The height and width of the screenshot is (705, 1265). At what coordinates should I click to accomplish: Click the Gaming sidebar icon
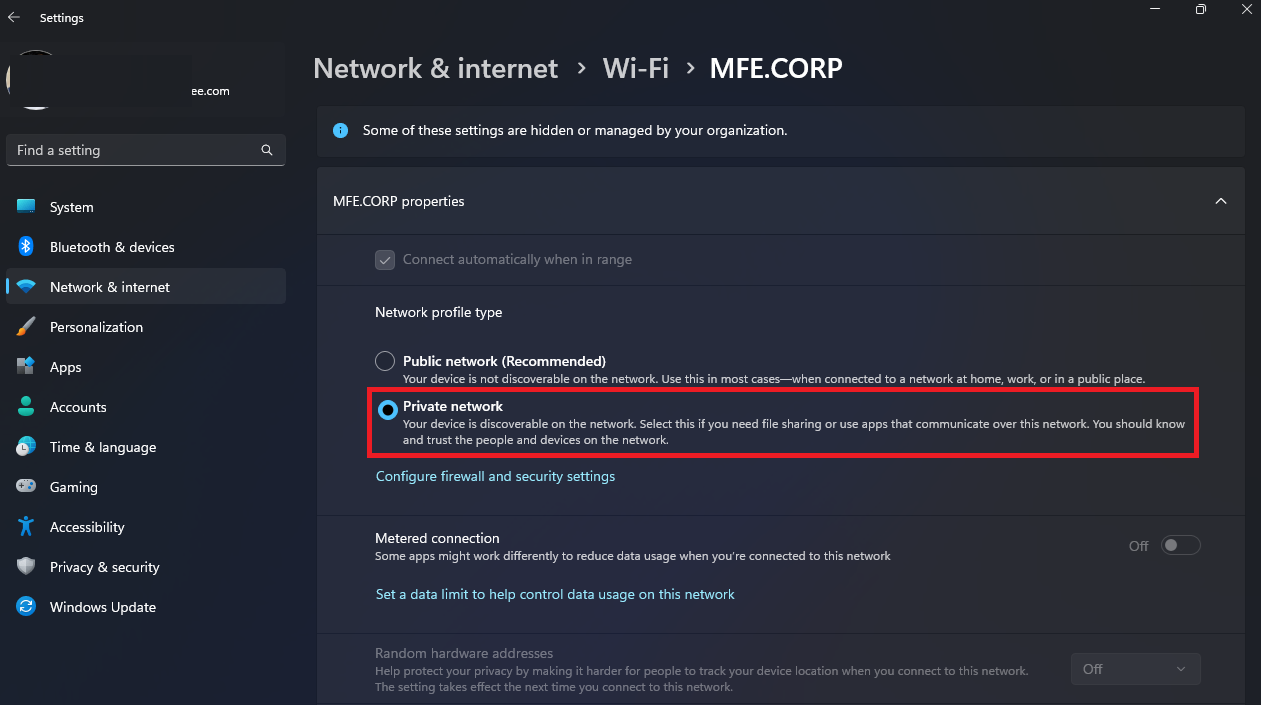[x=27, y=487]
